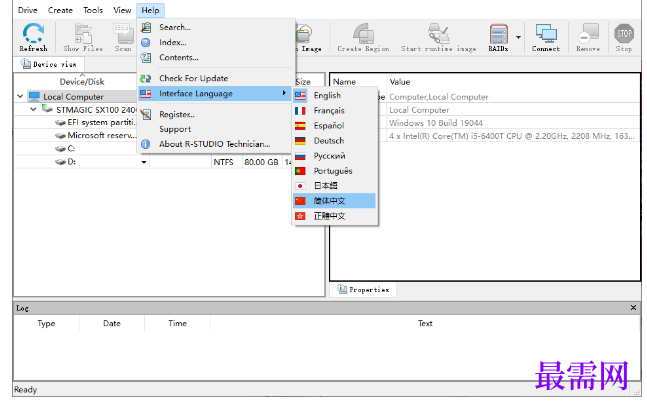Click the About info icon

point(146,144)
